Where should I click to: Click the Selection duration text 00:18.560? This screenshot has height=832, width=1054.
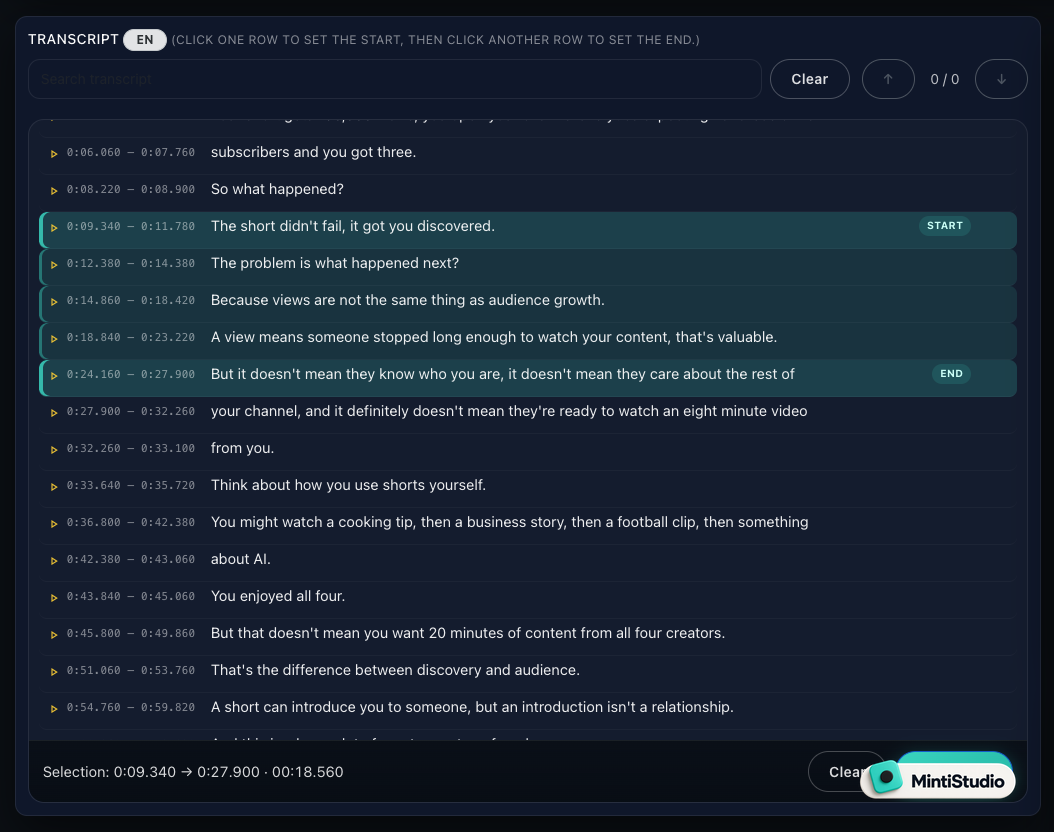click(x=307, y=772)
